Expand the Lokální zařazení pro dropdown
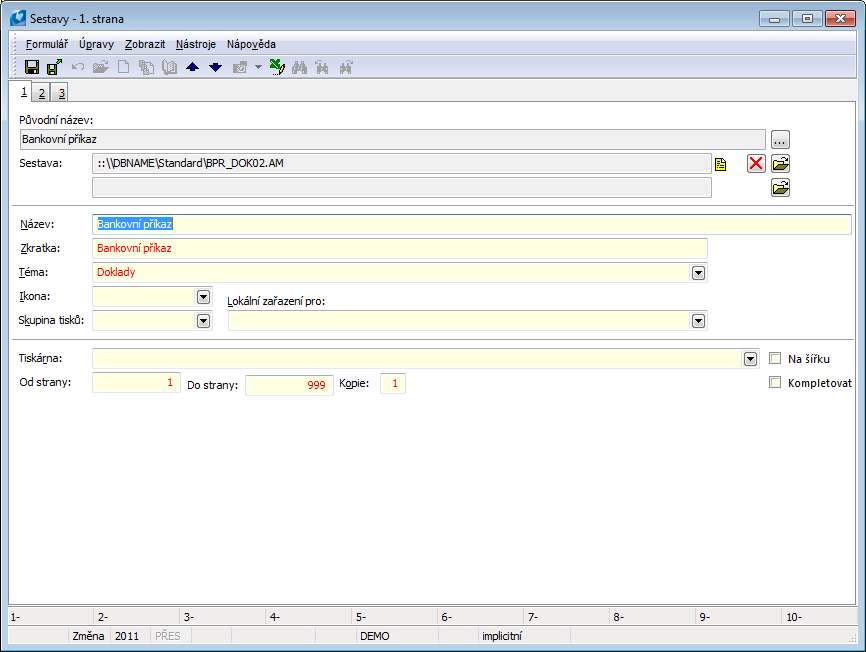 coord(698,321)
